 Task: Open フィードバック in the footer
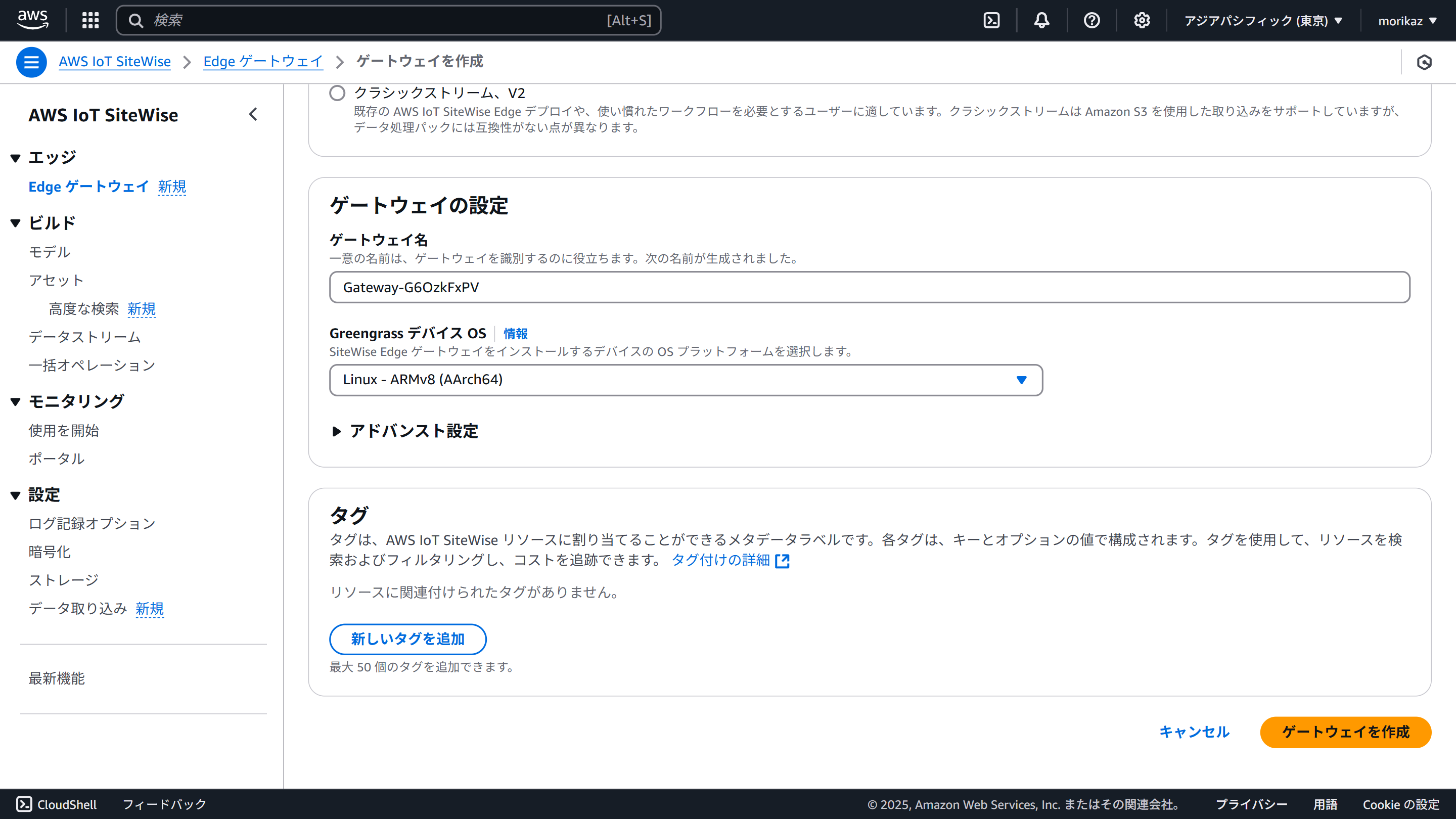point(164,804)
